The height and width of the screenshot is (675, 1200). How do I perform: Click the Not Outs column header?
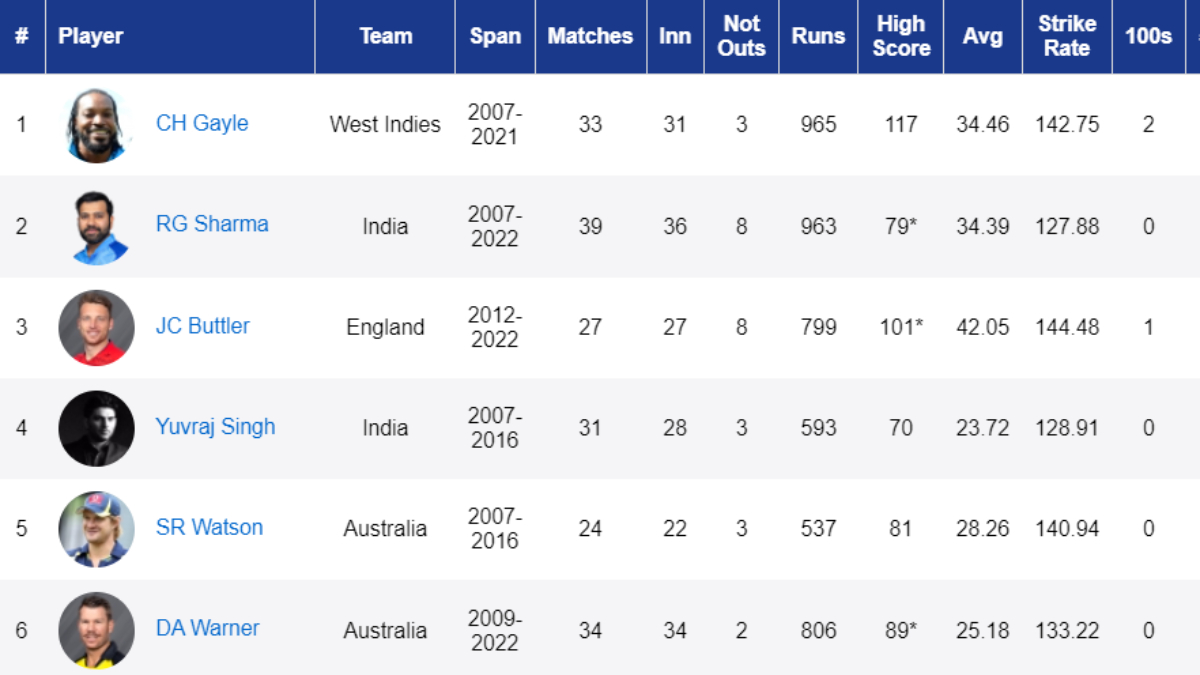coord(741,36)
